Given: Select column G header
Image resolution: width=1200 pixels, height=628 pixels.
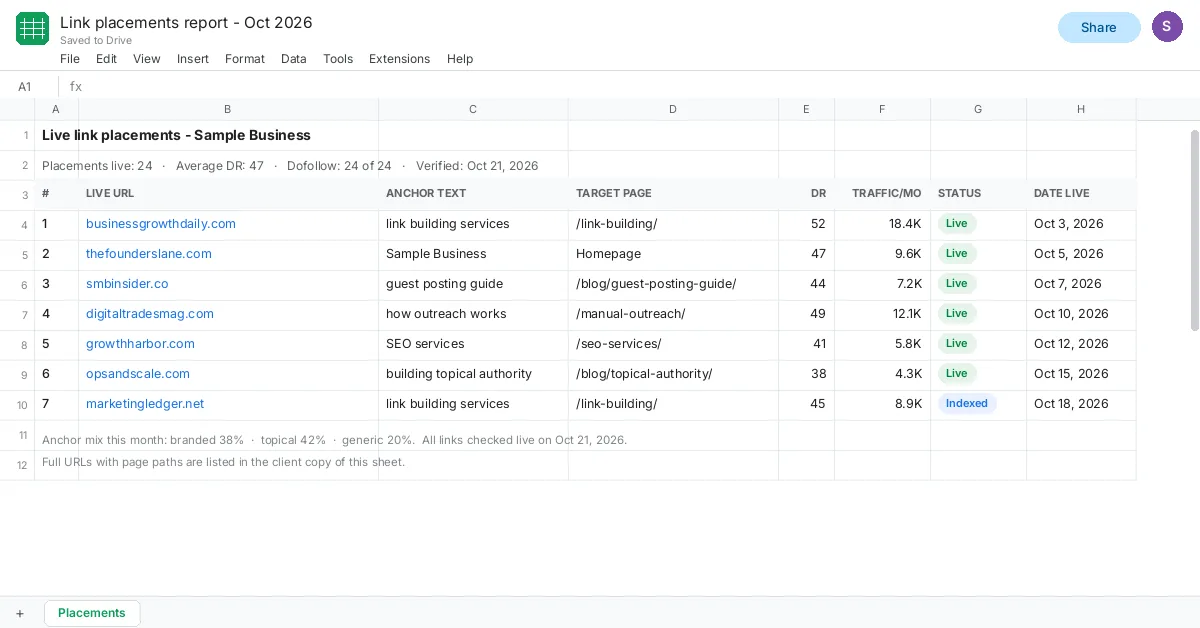Looking at the screenshot, I should (978, 109).
